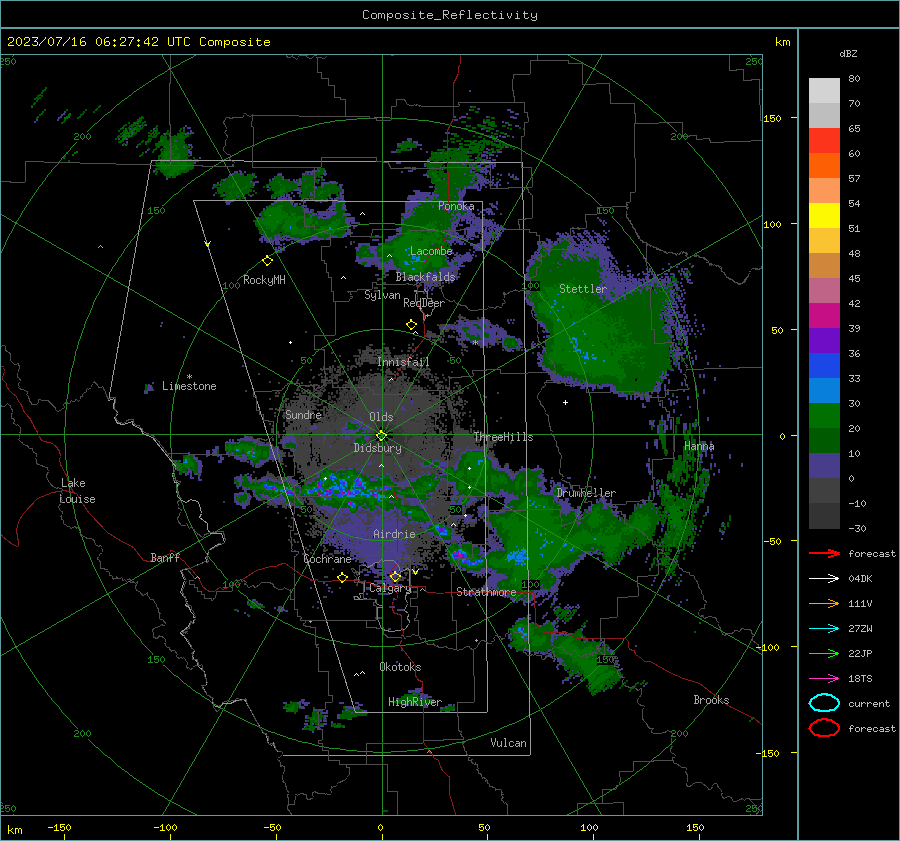Viewport: 900px width, 841px height.
Task: Select the 54 dBZ yellow color swatch
Action: click(x=824, y=215)
